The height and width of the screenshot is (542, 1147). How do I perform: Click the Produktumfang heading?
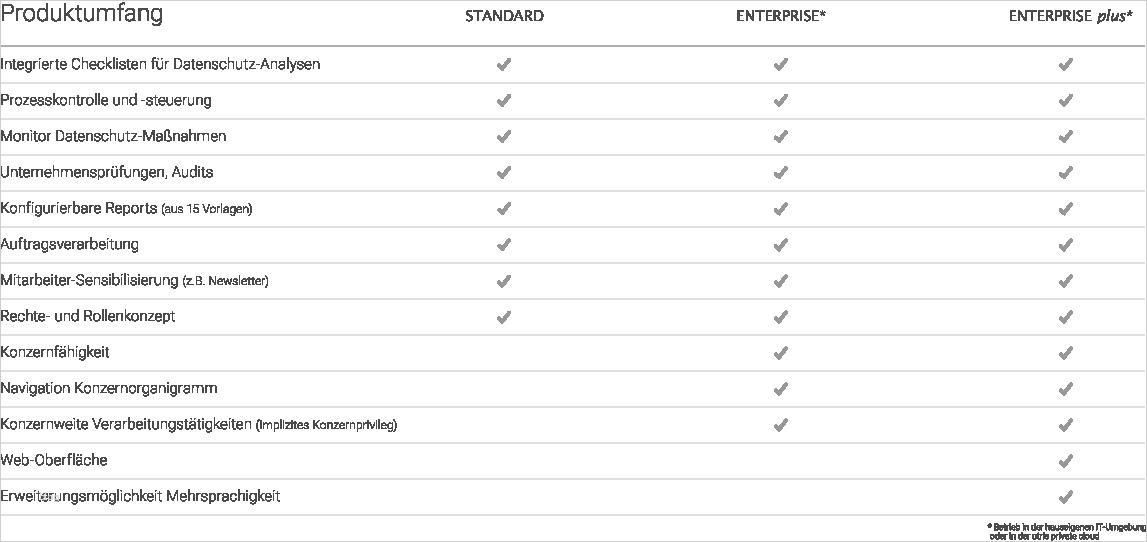click(x=82, y=15)
